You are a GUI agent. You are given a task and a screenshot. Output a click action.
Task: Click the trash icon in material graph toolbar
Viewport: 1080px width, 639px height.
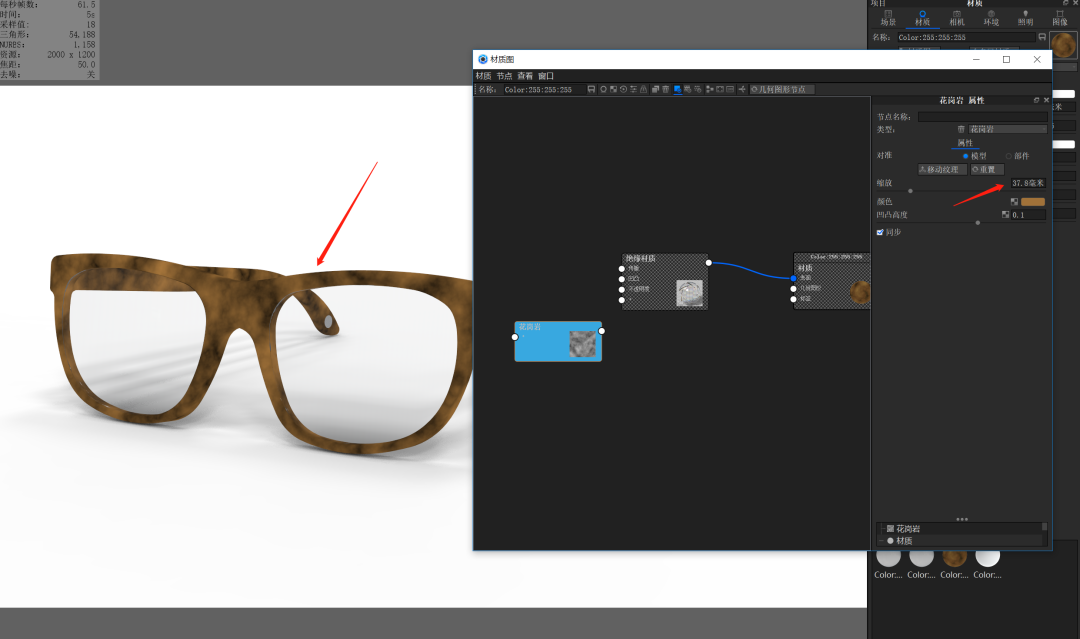coord(665,89)
